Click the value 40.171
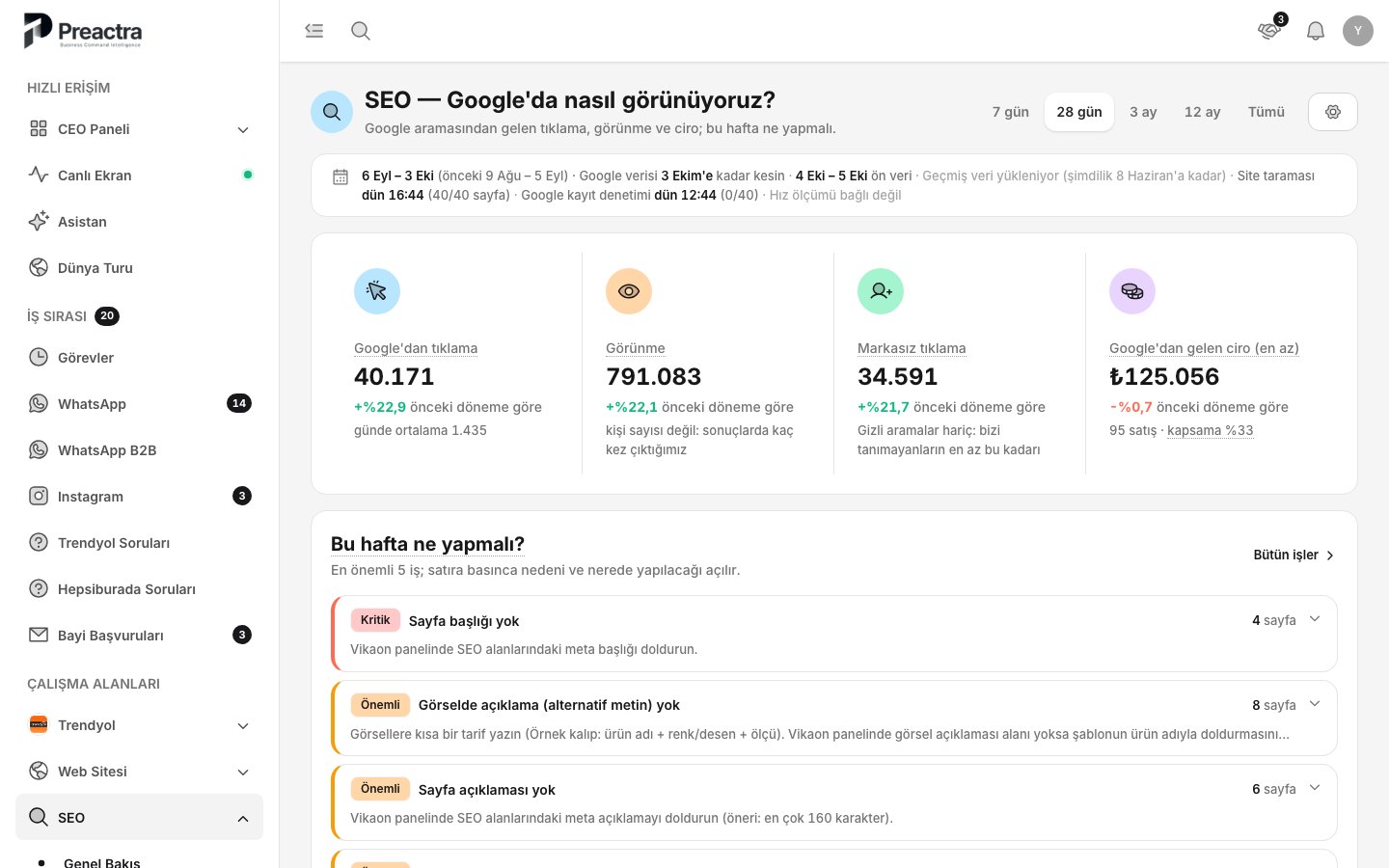The image size is (1389, 868). pos(395,376)
